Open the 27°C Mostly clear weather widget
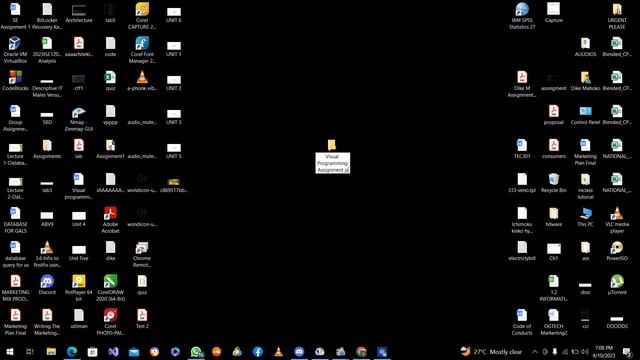The width and height of the screenshot is (640, 360). coord(491,351)
